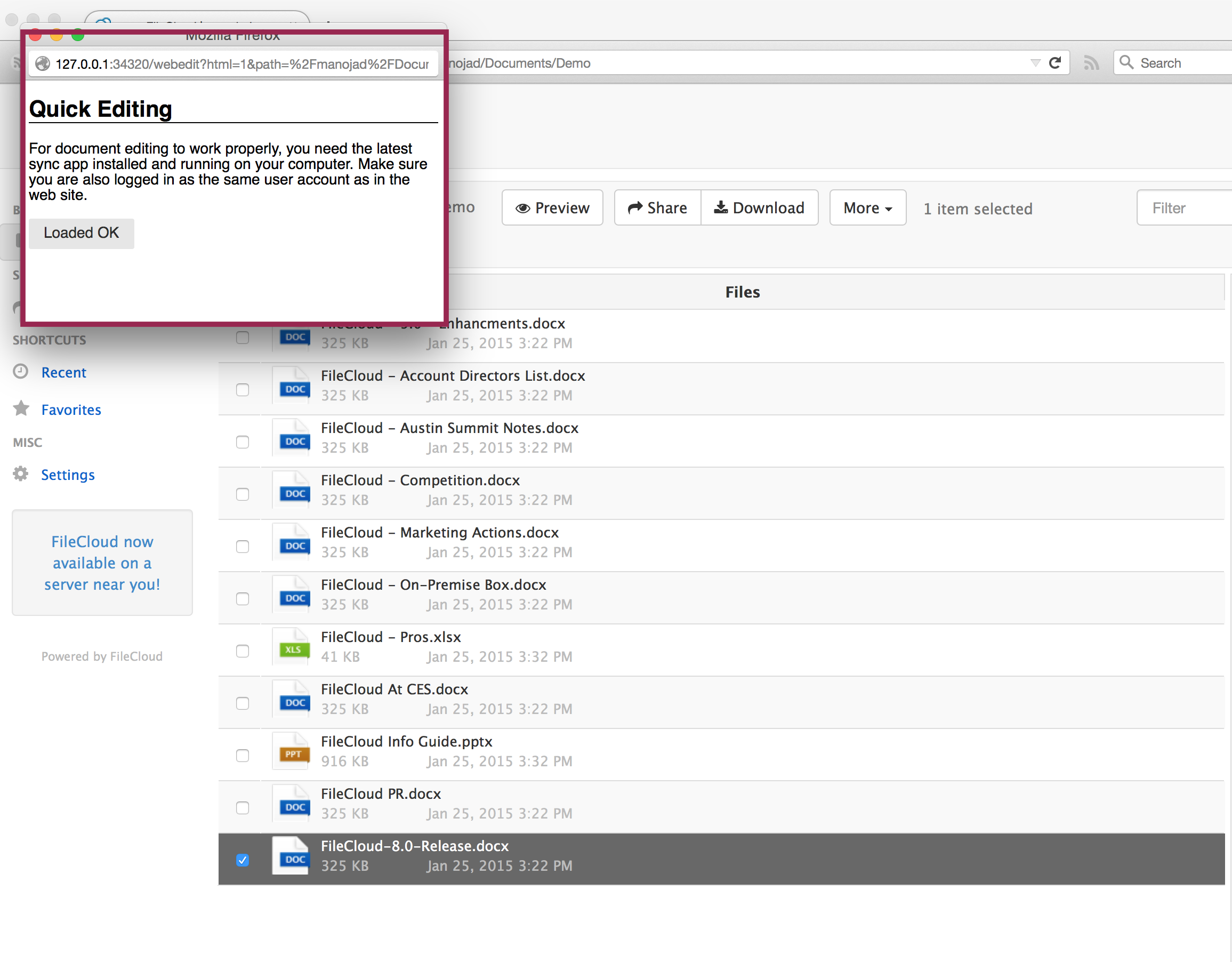1232x962 pixels.
Task: Click DOC icon of FileCloud PR.docx
Action: [x=291, y=804]
